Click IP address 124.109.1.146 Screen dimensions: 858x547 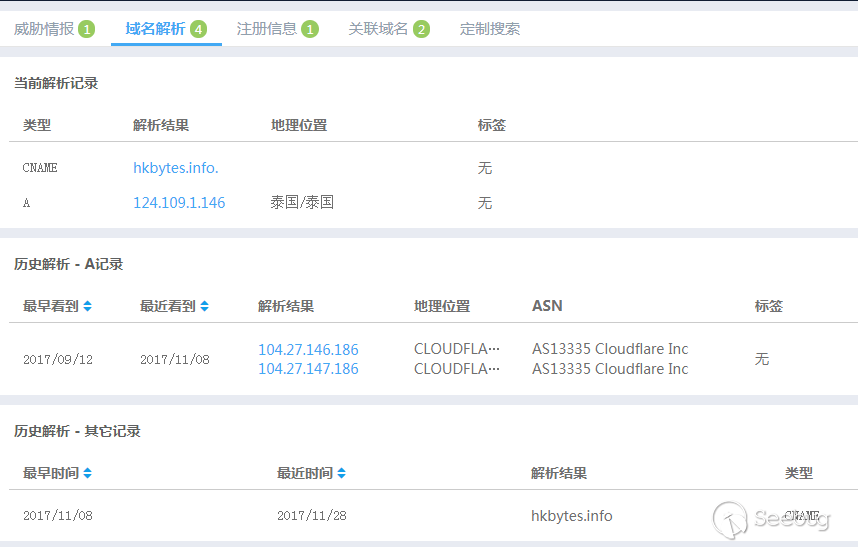(x=179, y=203)
